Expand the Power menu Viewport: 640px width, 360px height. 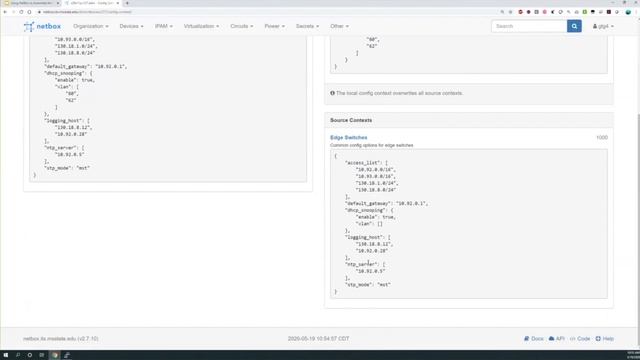click(274, 26)
